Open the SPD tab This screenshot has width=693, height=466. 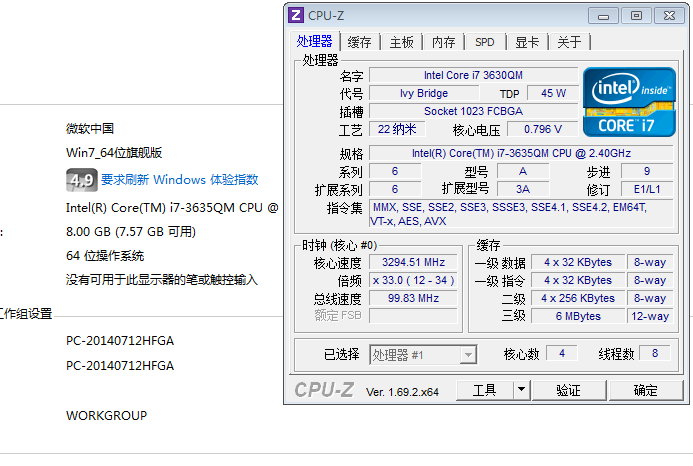coord(485,42)
